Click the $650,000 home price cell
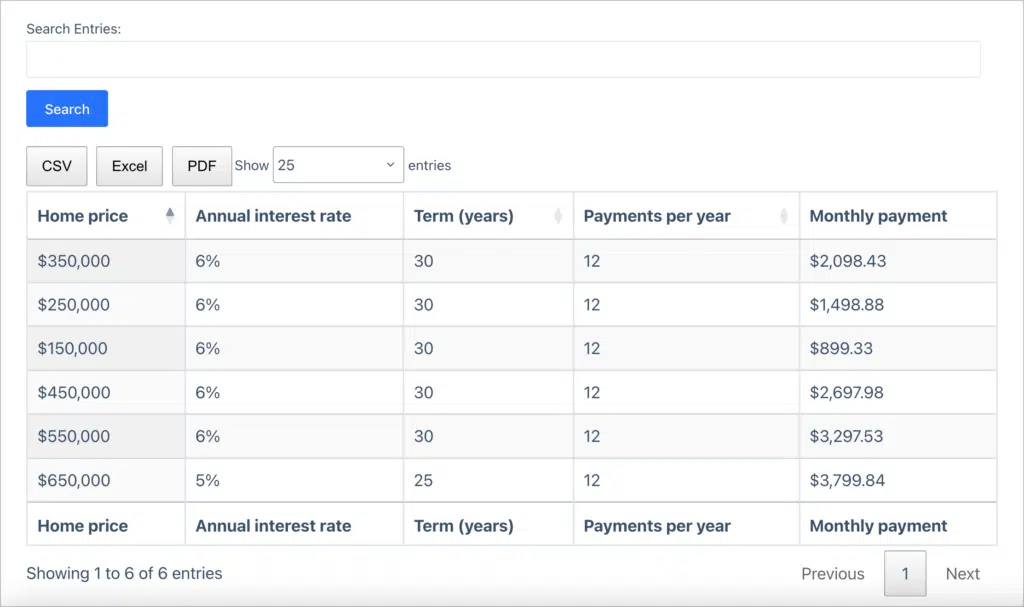 (106, 480)
